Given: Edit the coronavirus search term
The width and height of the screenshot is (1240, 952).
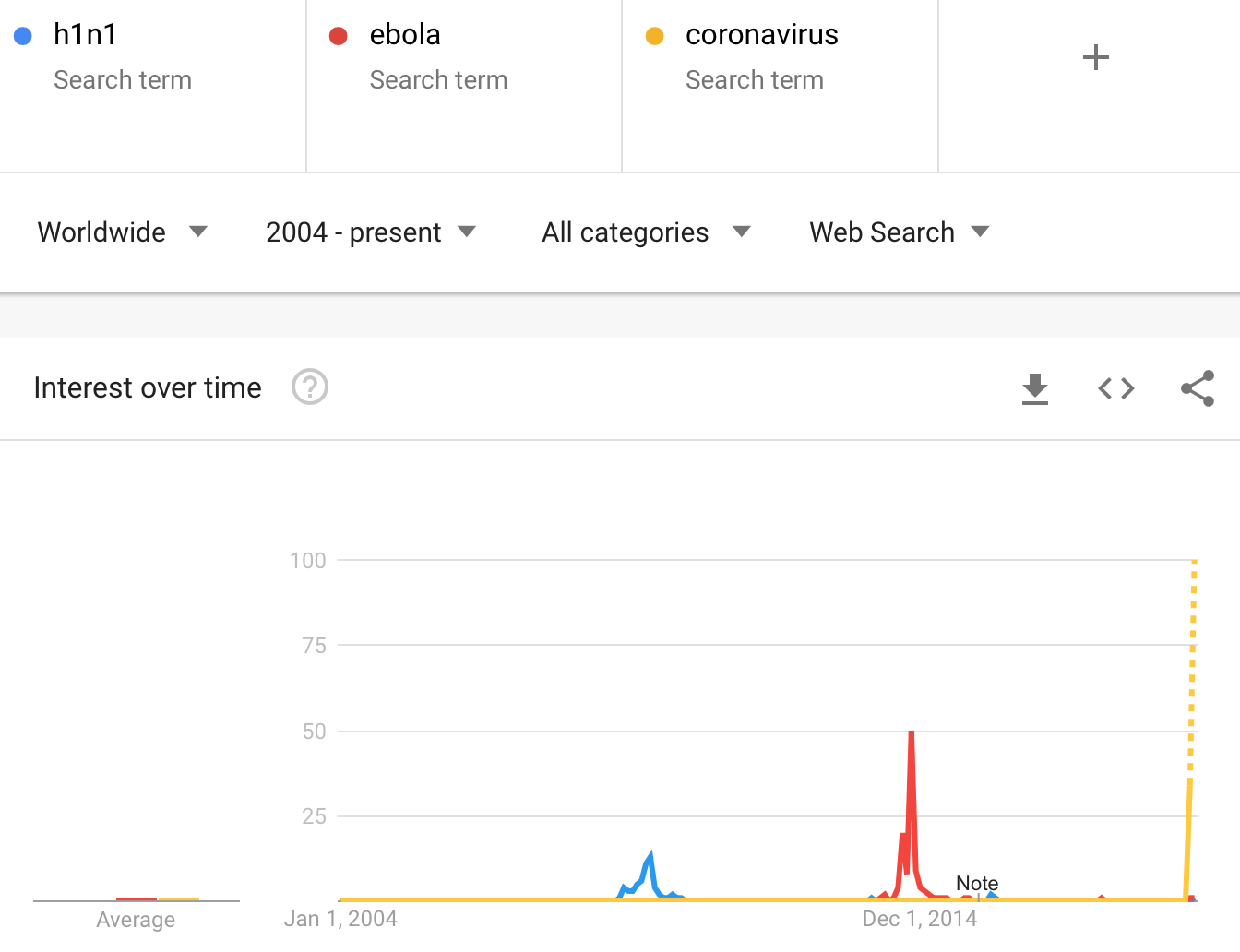Looking at the screenshot, I should coord(762,35).
